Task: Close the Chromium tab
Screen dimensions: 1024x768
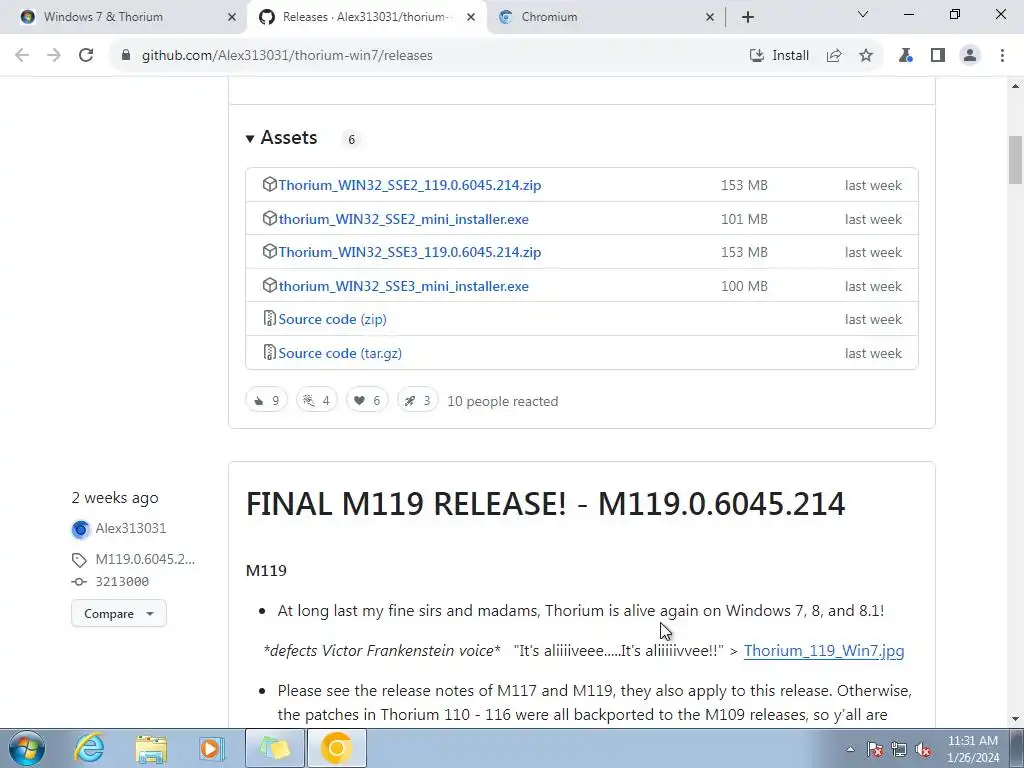Action: (x=710, y=17)
